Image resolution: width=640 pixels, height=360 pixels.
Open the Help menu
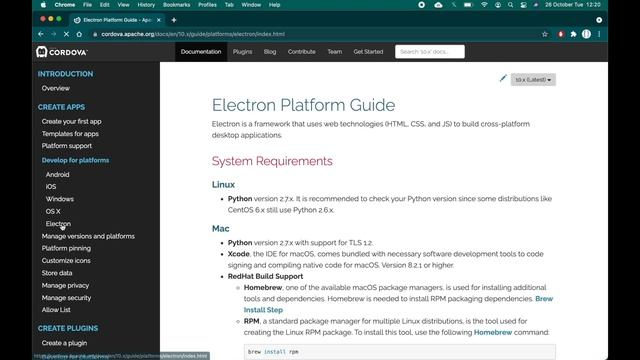point(274,5)
